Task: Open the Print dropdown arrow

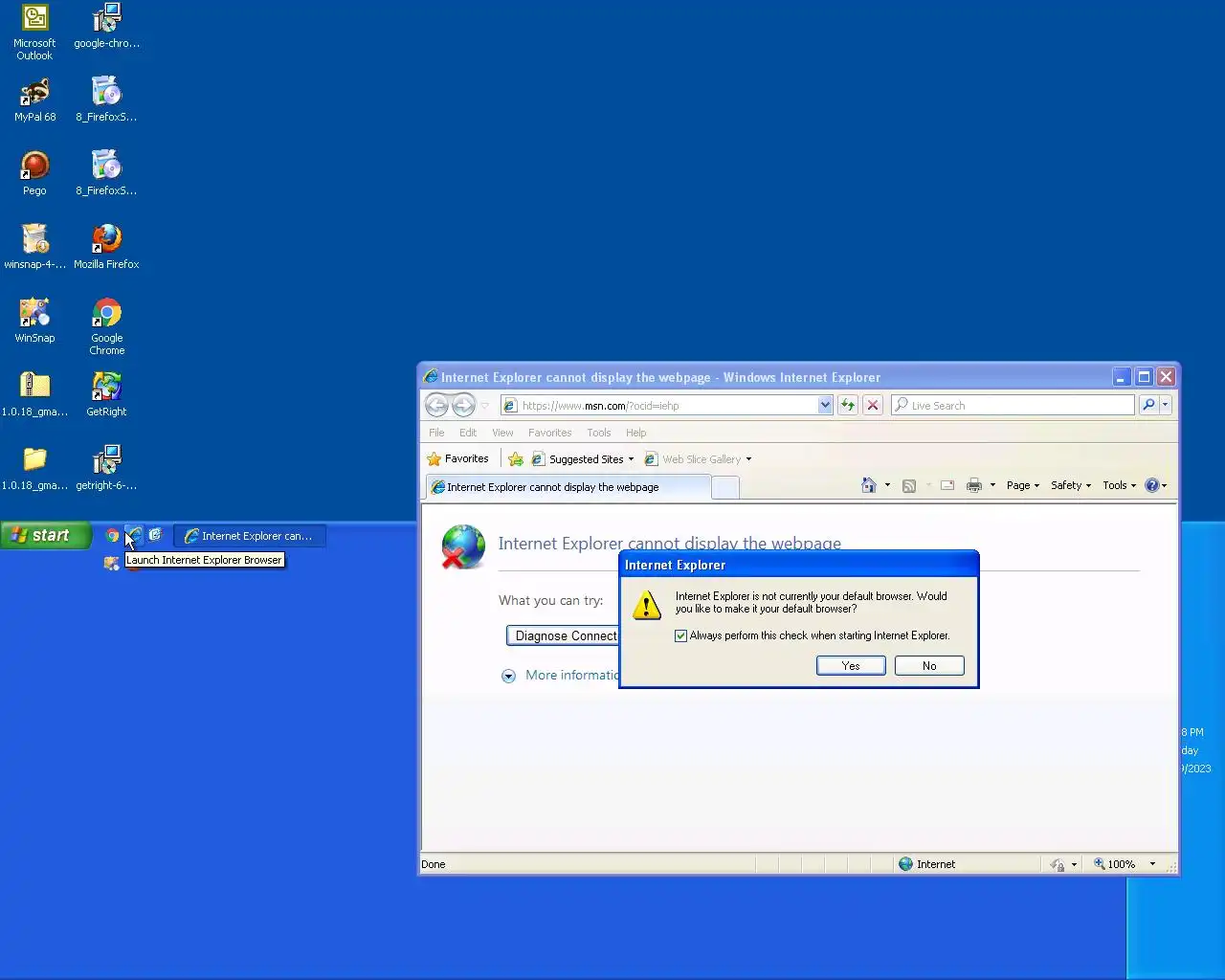Action: [992, 485]
